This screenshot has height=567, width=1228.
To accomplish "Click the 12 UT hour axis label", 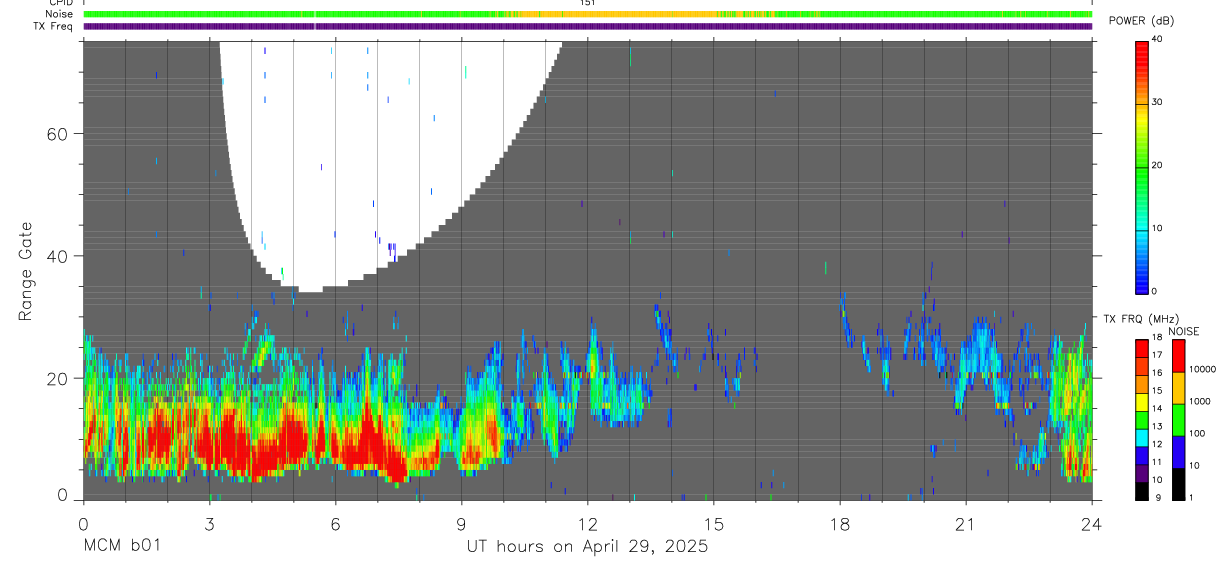I will coord(588,524).
